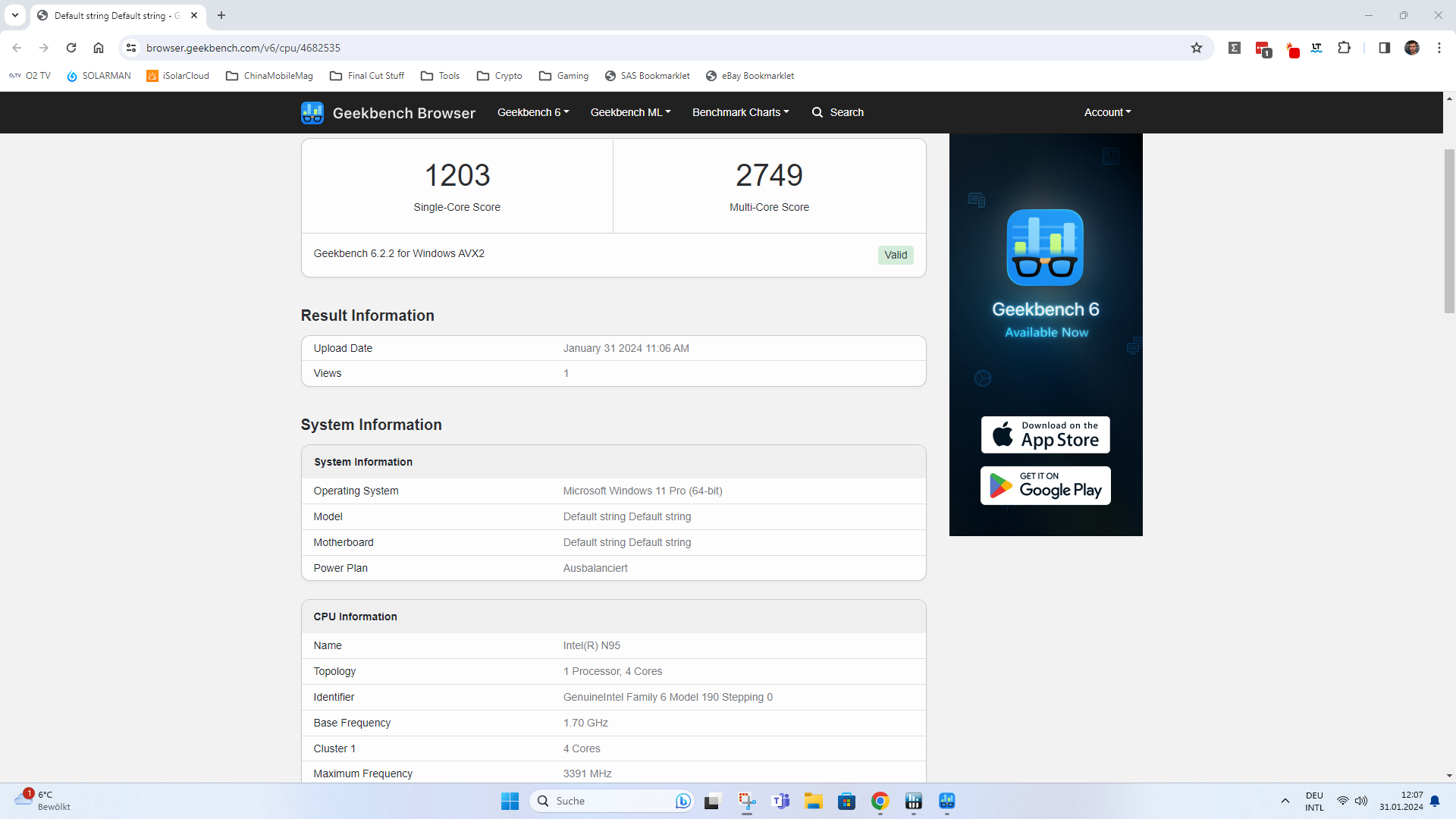
Task: Open Google Chrome taskbar icon
Action: tap(880, 801)
